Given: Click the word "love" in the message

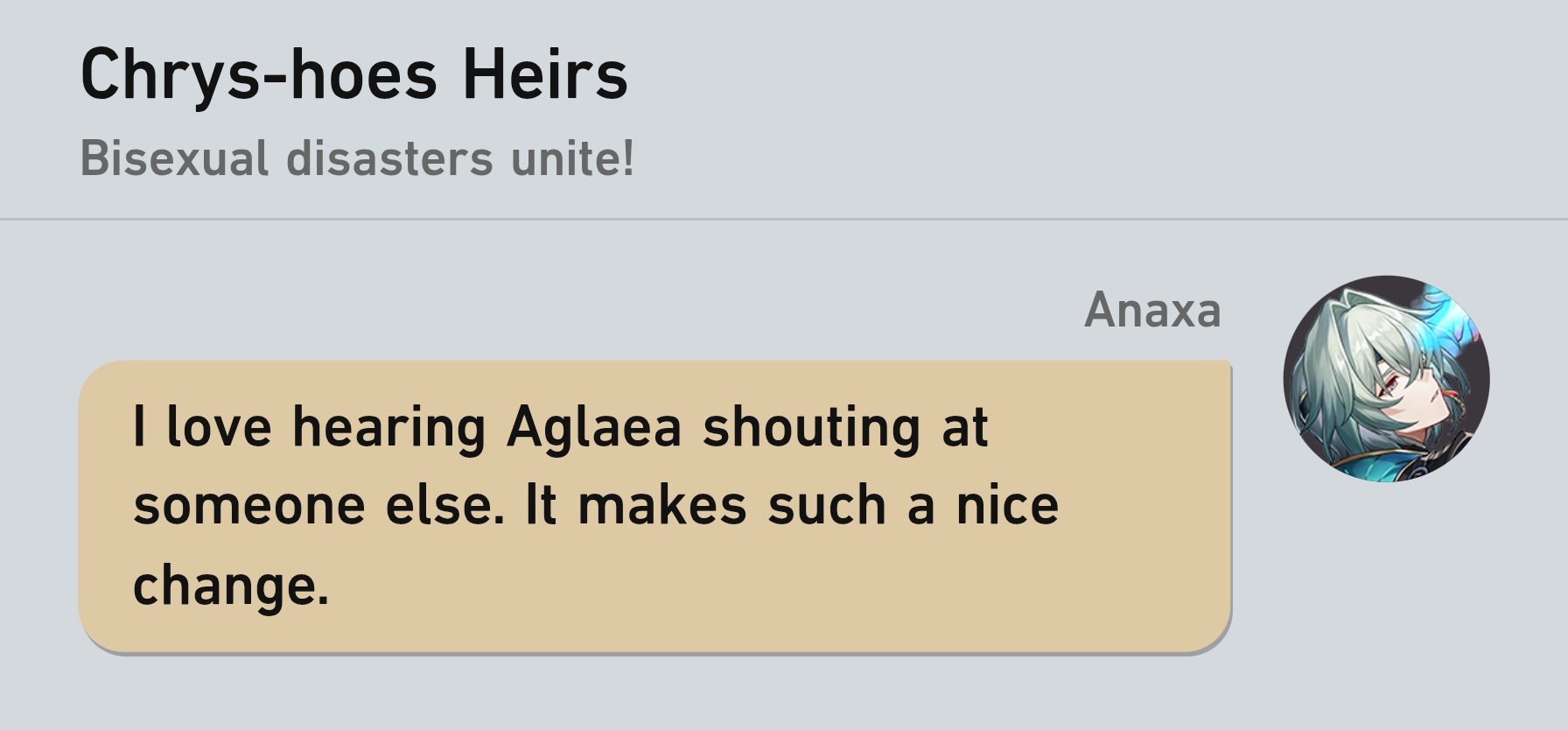Looking at the screenshot, I should [219, 427].
